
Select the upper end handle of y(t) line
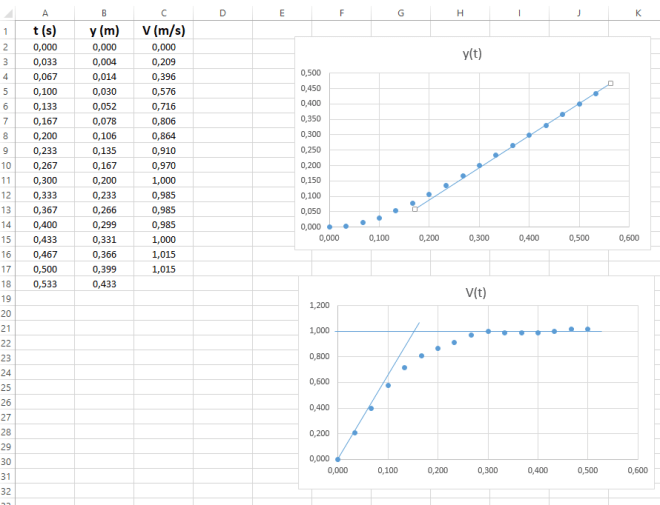(610, 84)
